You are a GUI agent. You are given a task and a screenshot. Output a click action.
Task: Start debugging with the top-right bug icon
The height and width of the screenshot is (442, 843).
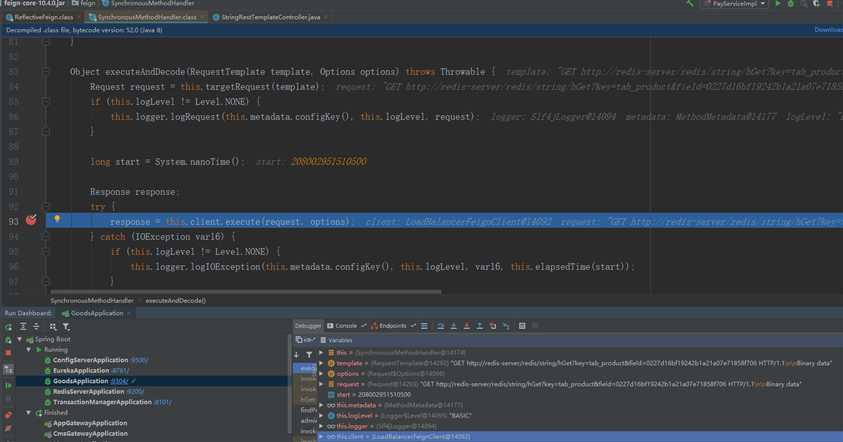tap(790, 4)
